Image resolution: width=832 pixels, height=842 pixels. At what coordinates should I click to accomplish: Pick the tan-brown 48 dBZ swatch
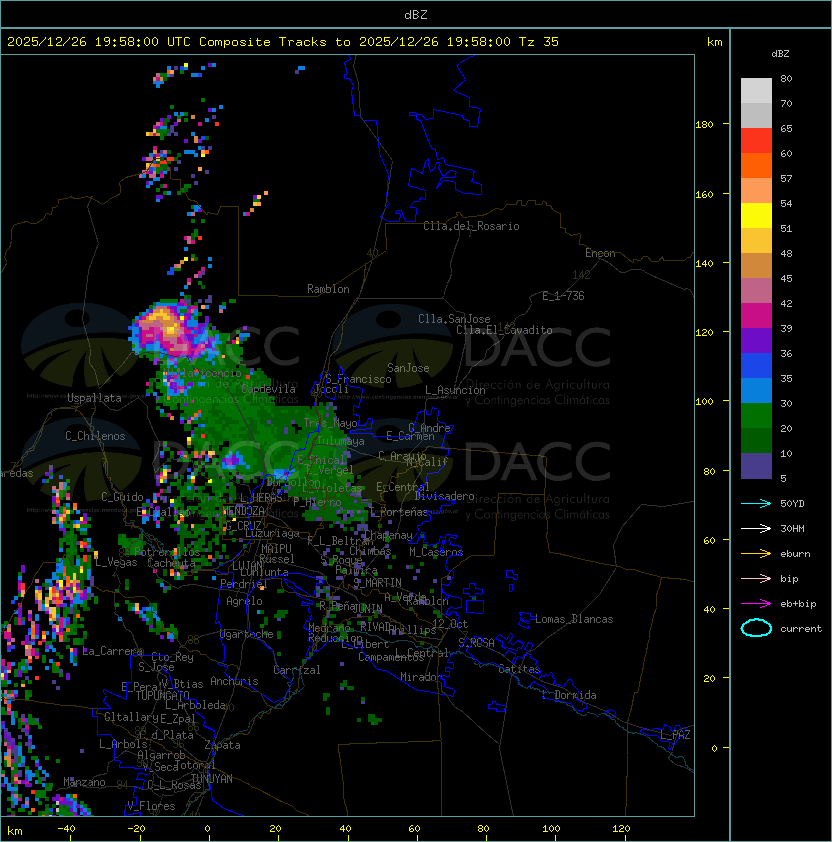[756, 265]
